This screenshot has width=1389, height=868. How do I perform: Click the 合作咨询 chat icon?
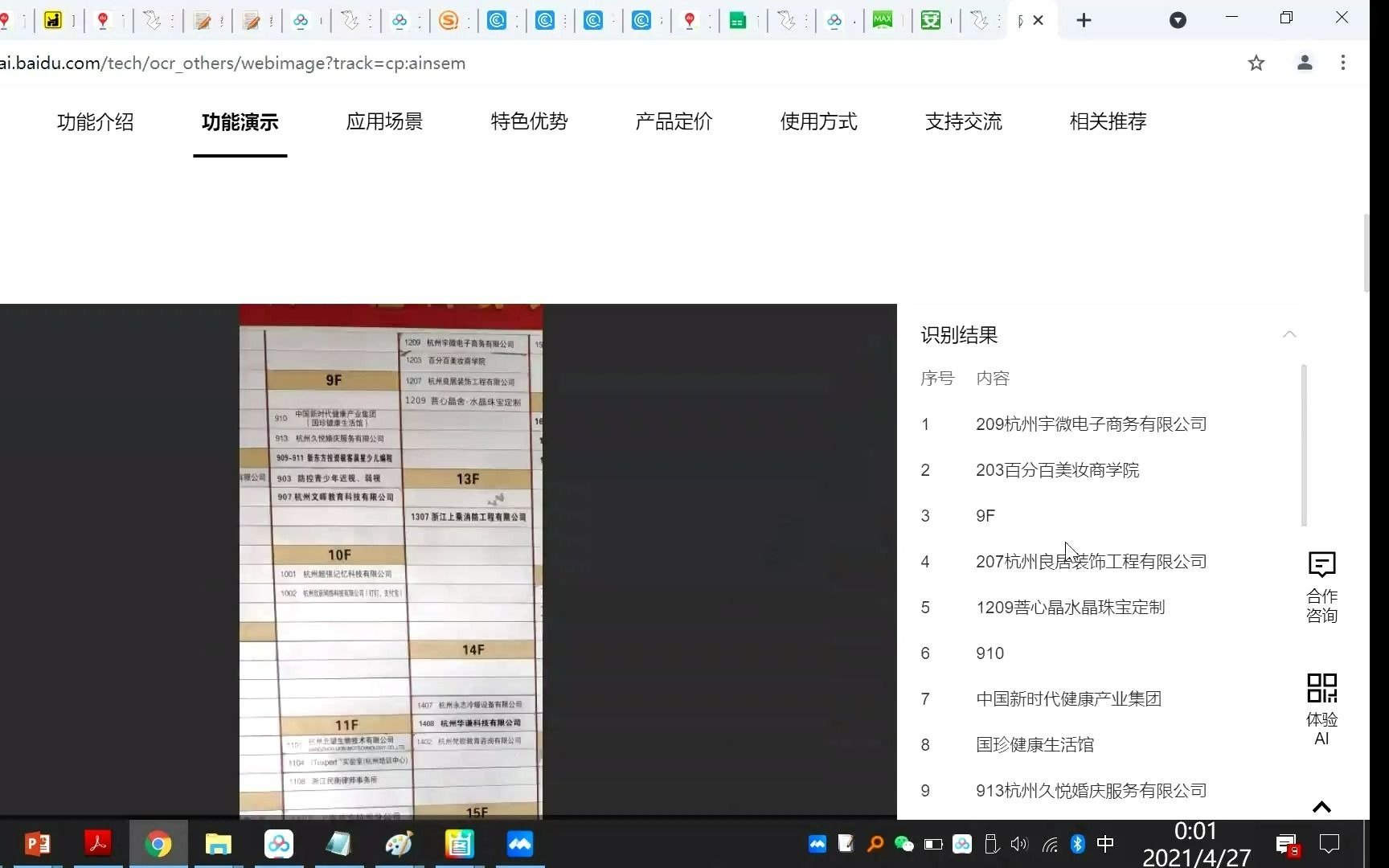tap(1321, 564)
